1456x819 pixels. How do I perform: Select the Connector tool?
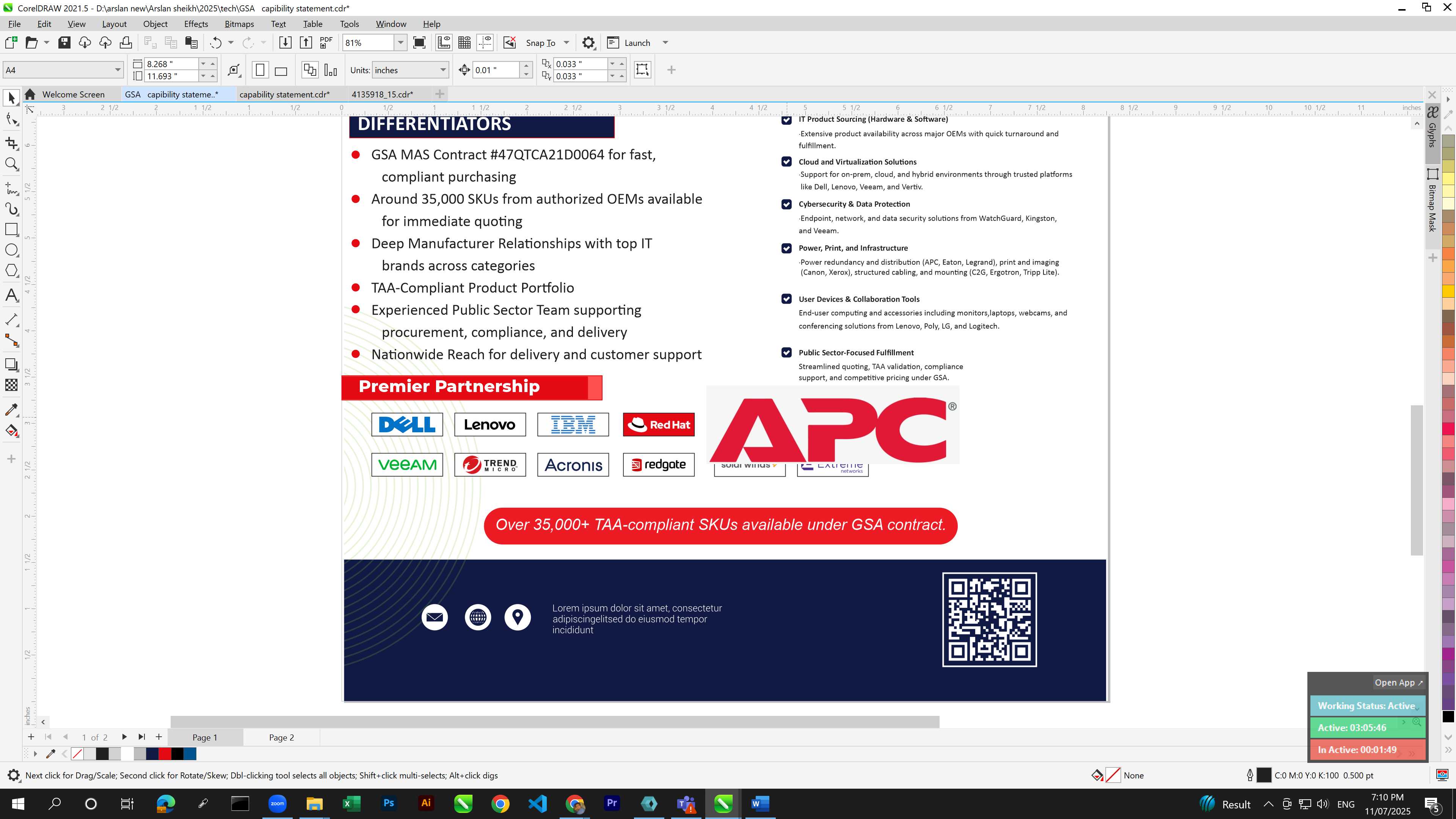click(x=11, y=340)
